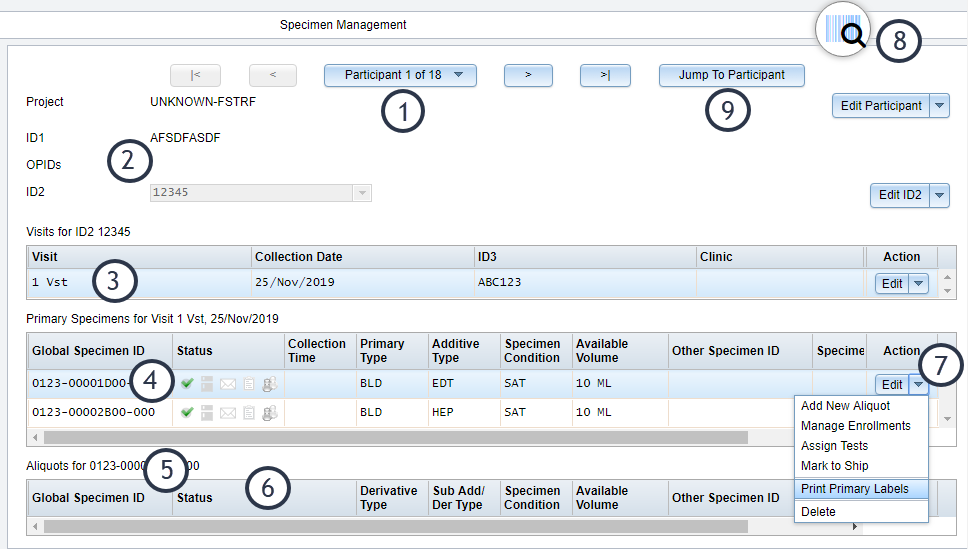968x549 pixels.
Task: Click Available Volume header in primary specimens table
Action: (620, 351)
